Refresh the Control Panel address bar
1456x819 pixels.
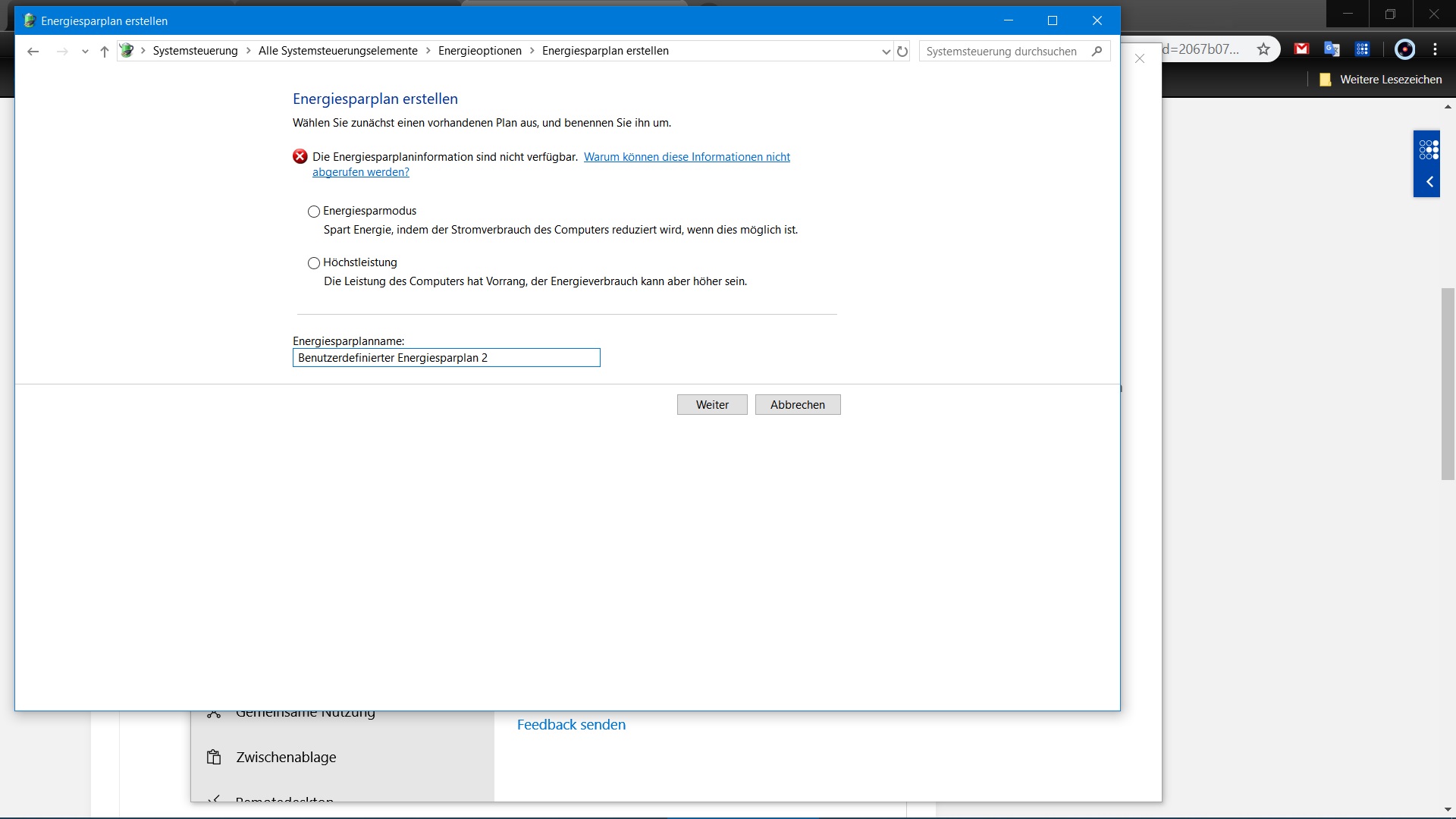coord(902,52)
